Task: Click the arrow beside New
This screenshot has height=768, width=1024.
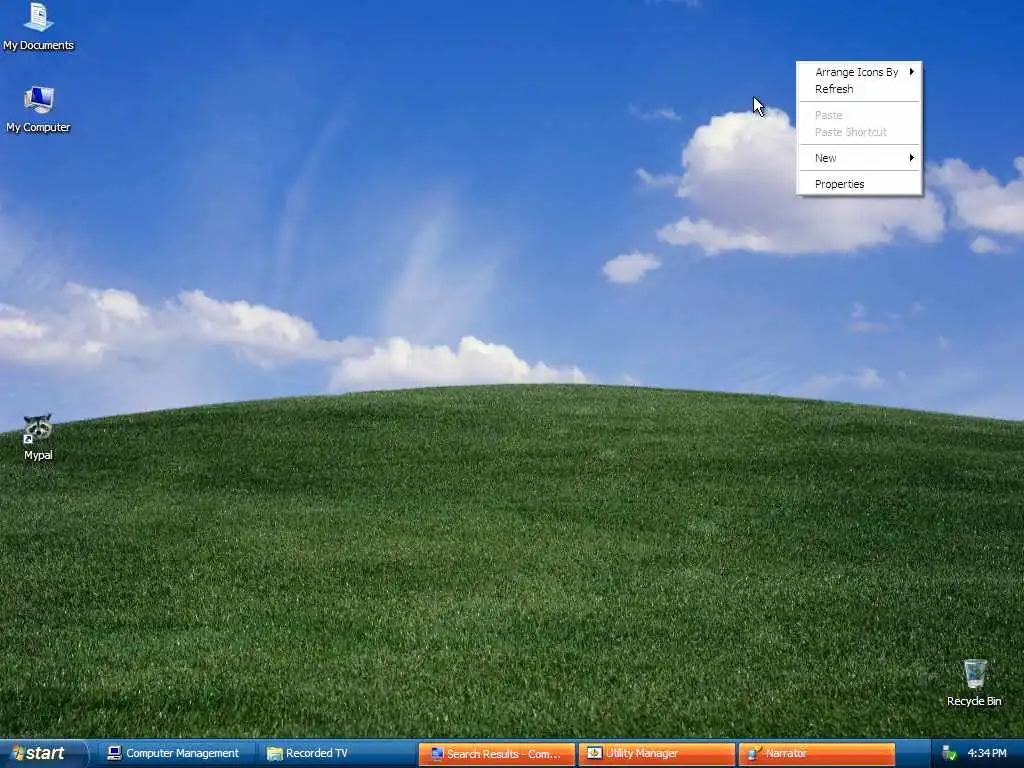Action: pos(912,158)
